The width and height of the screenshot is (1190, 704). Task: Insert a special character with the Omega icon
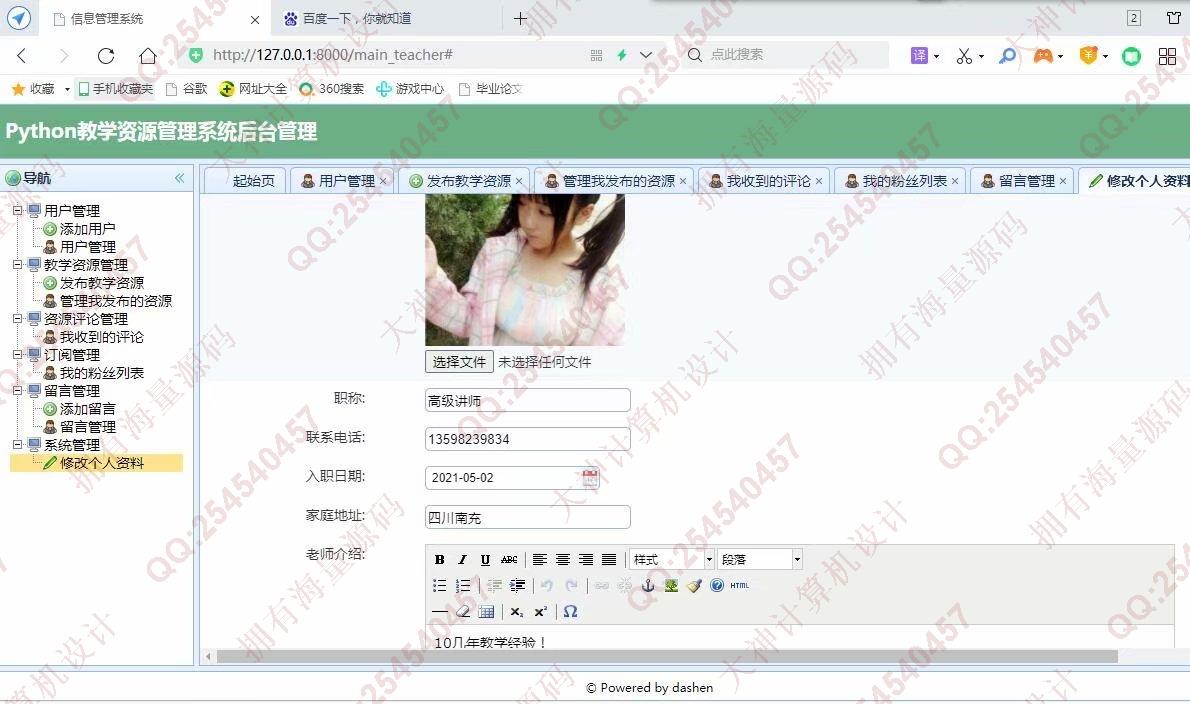[x=570, y=612]
